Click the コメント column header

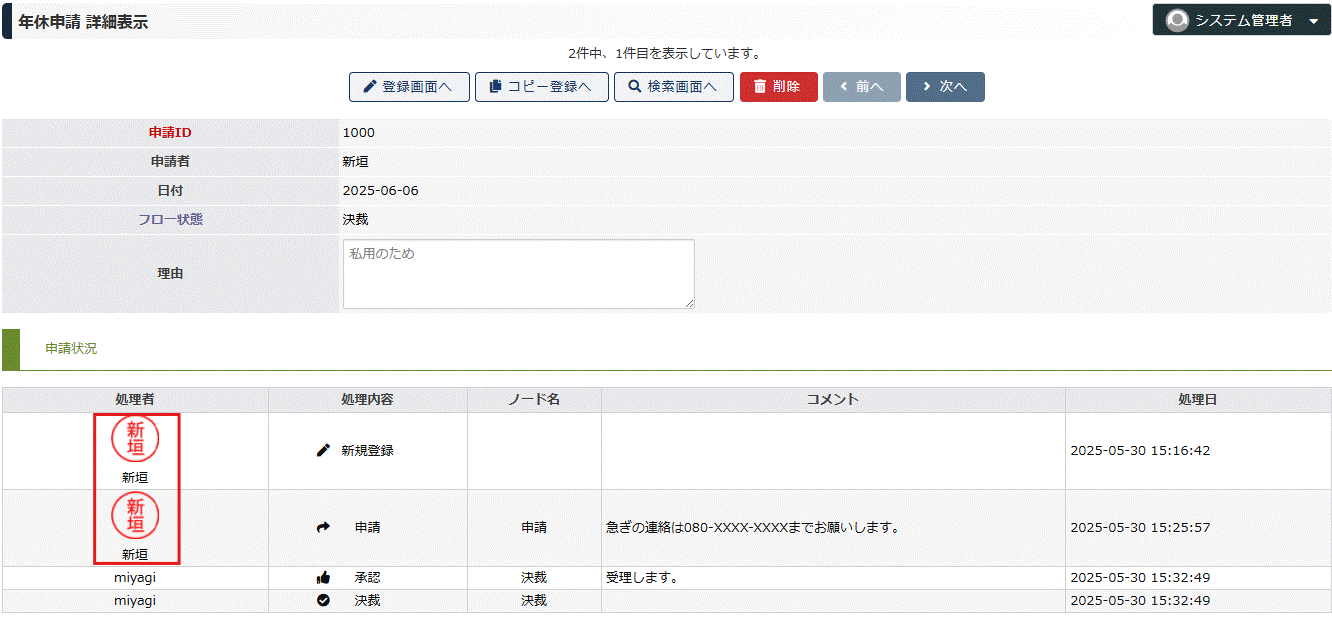(833, 400)
